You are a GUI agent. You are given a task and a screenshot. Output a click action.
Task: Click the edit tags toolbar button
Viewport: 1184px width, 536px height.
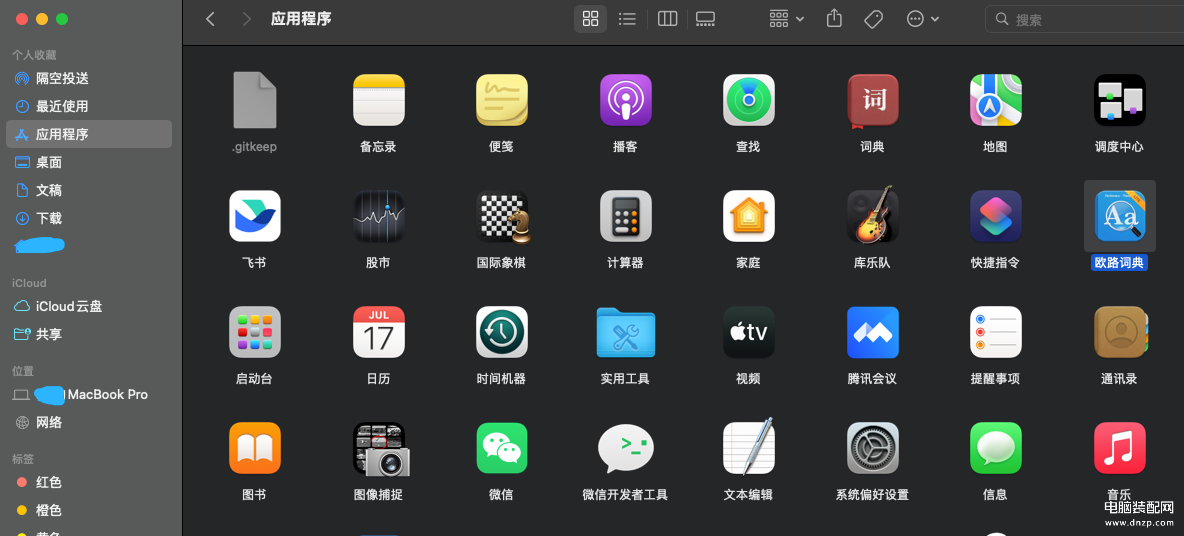(874, 19)
